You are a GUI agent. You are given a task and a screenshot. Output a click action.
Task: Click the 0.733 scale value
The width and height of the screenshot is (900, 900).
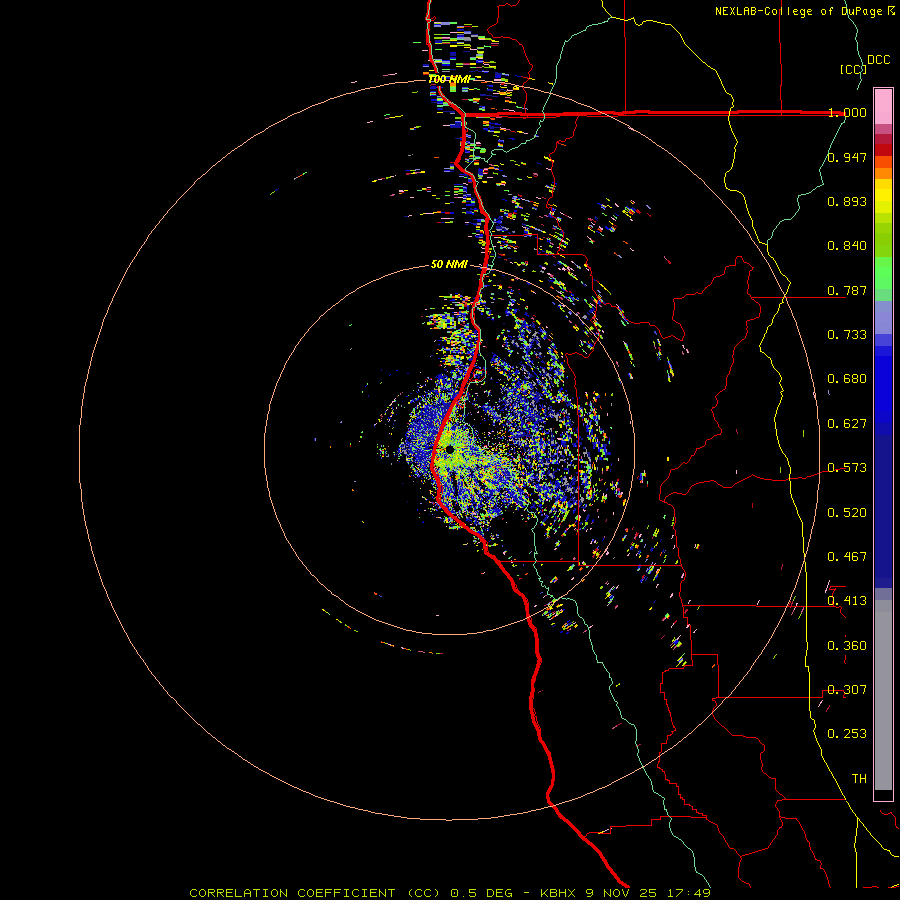tap(847, 335)
